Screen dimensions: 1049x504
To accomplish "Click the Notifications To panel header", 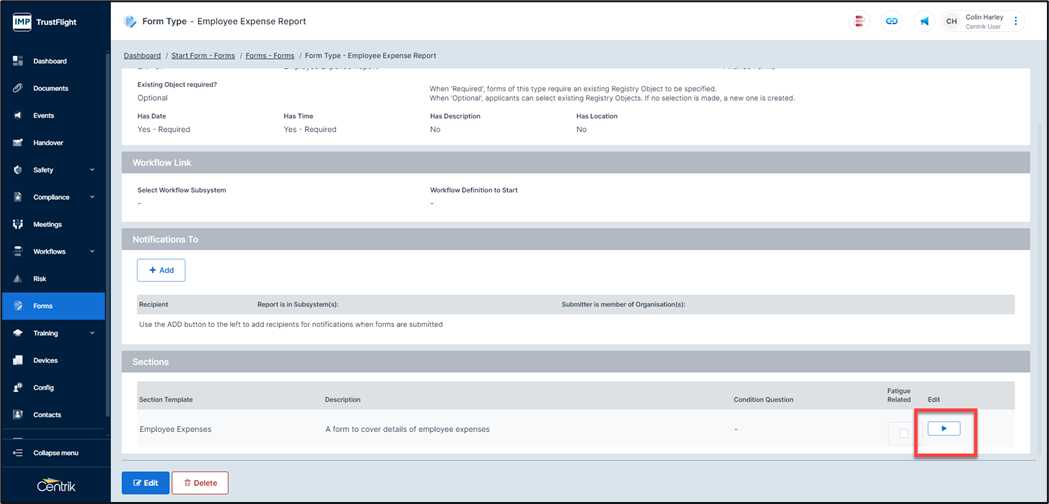I will click(x=575, y=239).
